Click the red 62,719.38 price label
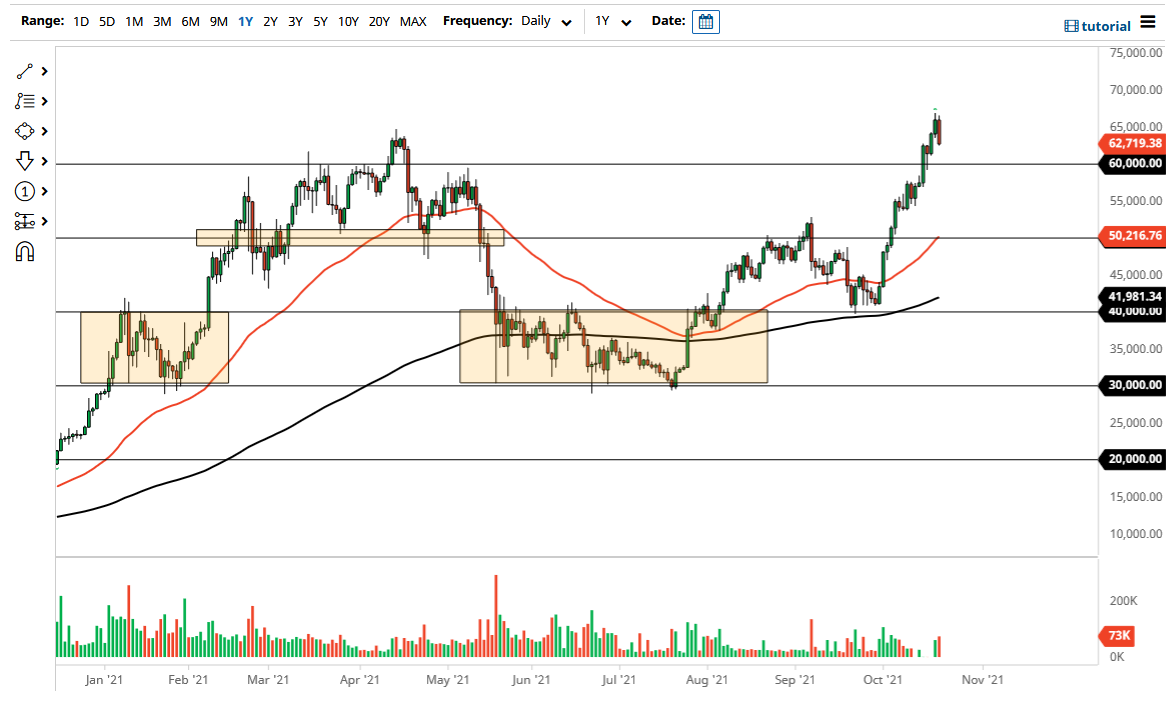The width and height of the screenshot is (1167, 704). point(1131,143)
